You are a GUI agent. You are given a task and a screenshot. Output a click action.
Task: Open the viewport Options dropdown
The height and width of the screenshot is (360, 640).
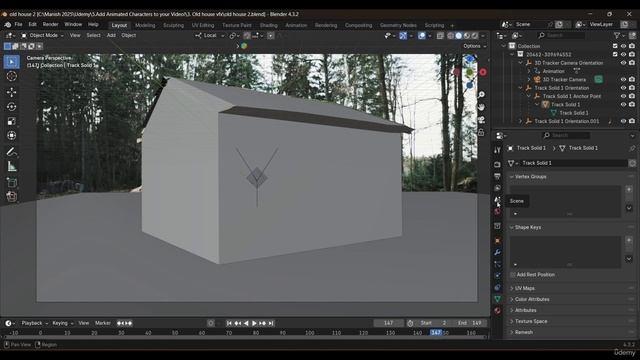tap(475, 46)
